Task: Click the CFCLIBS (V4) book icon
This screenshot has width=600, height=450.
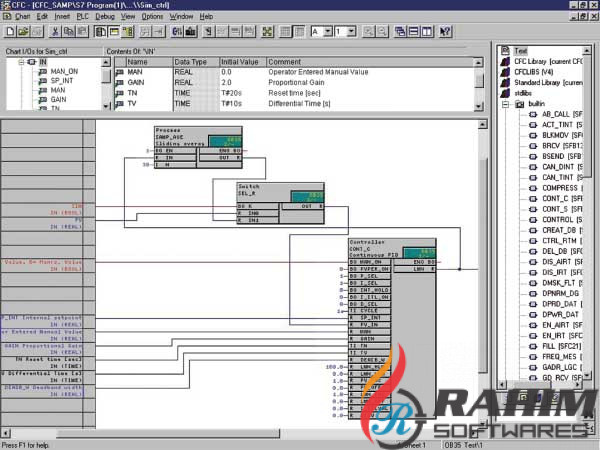Action: coord(505,72)
